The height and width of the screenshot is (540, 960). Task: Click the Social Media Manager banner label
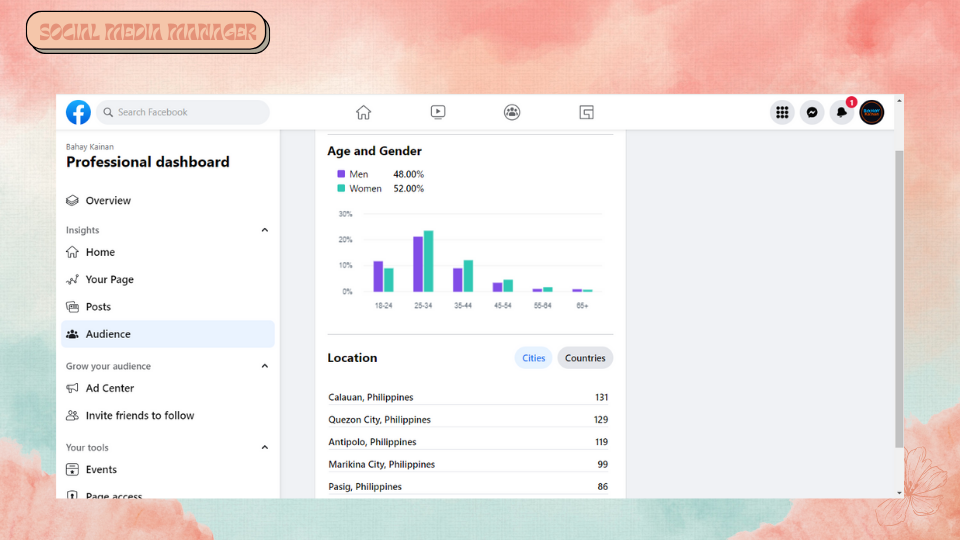click(x=147, y=32)
